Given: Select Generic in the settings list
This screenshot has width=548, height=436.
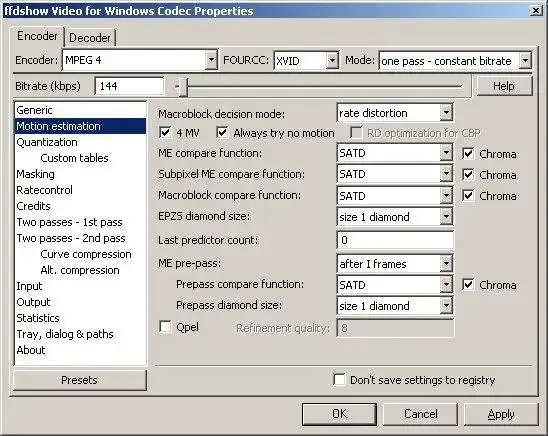Looking at the screenshot, I should pyautogui.click(x=80, y=110).
